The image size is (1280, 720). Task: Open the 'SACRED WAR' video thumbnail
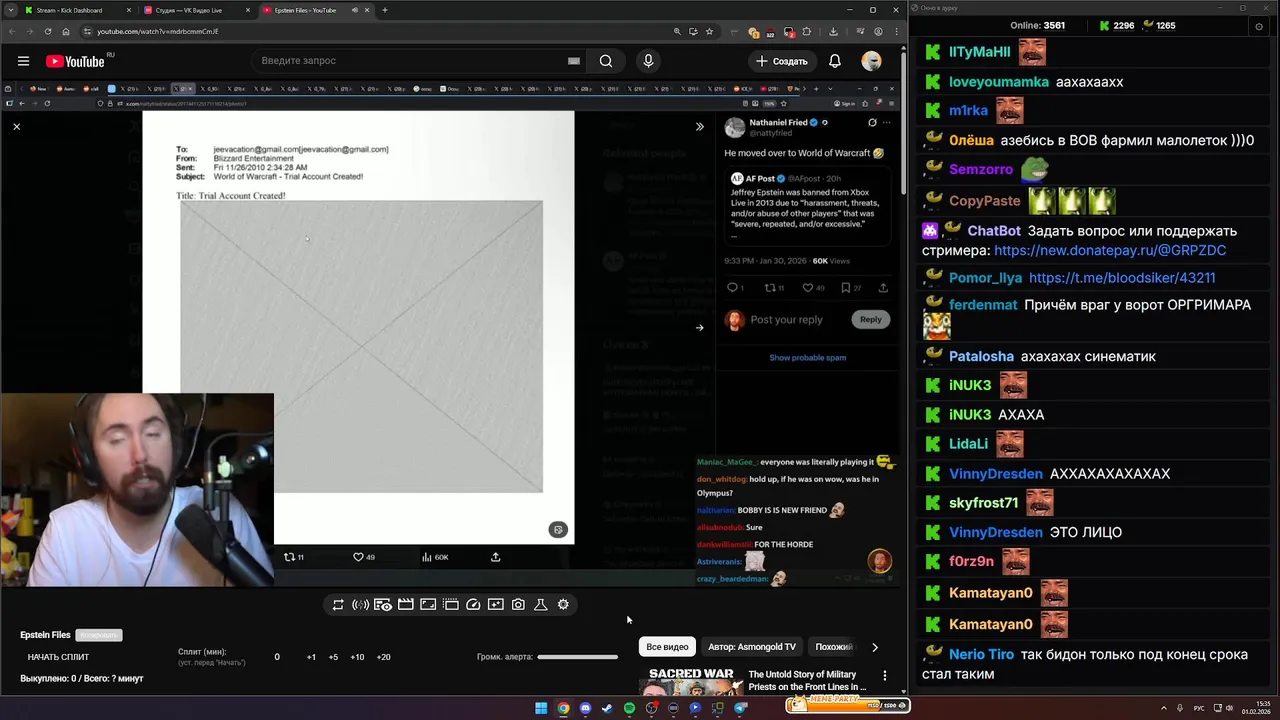tap(690, 681)
